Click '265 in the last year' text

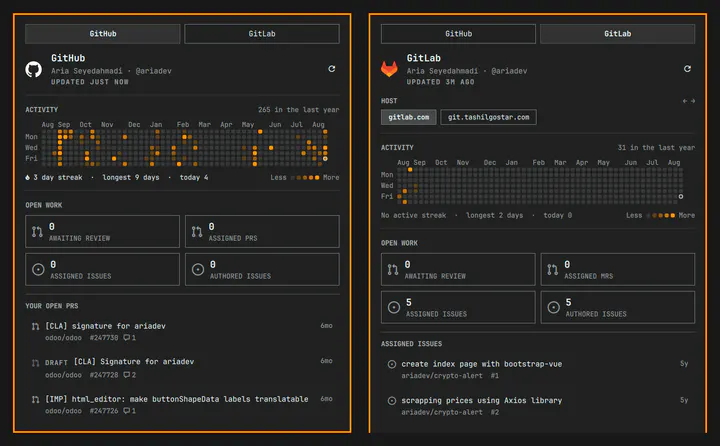[298, 110]
